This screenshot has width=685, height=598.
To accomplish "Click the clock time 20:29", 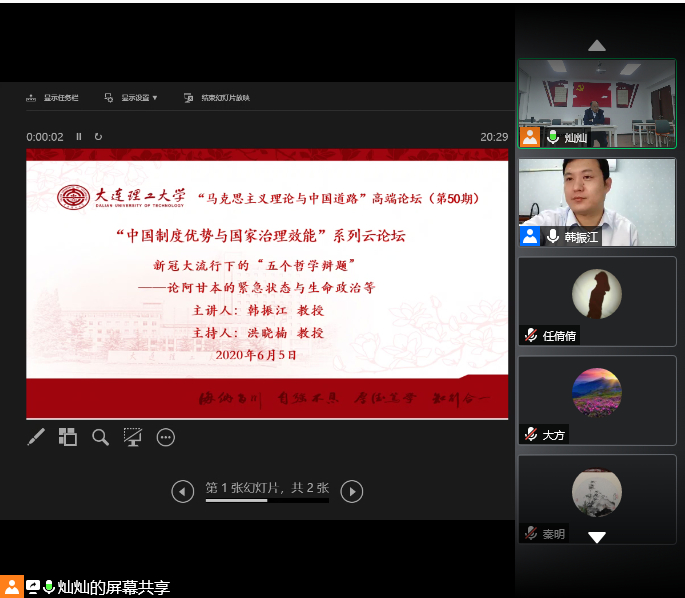I will (x=494, y=137).
